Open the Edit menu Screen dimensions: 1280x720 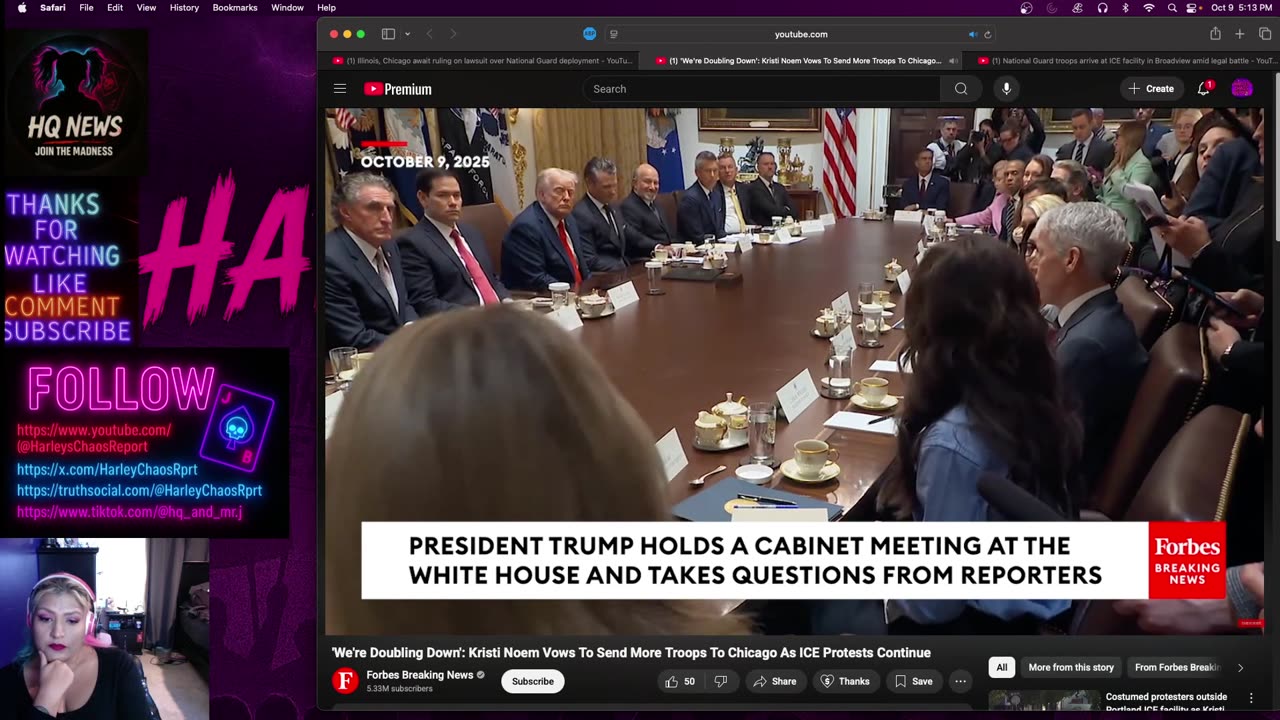[x=115, y=8]
